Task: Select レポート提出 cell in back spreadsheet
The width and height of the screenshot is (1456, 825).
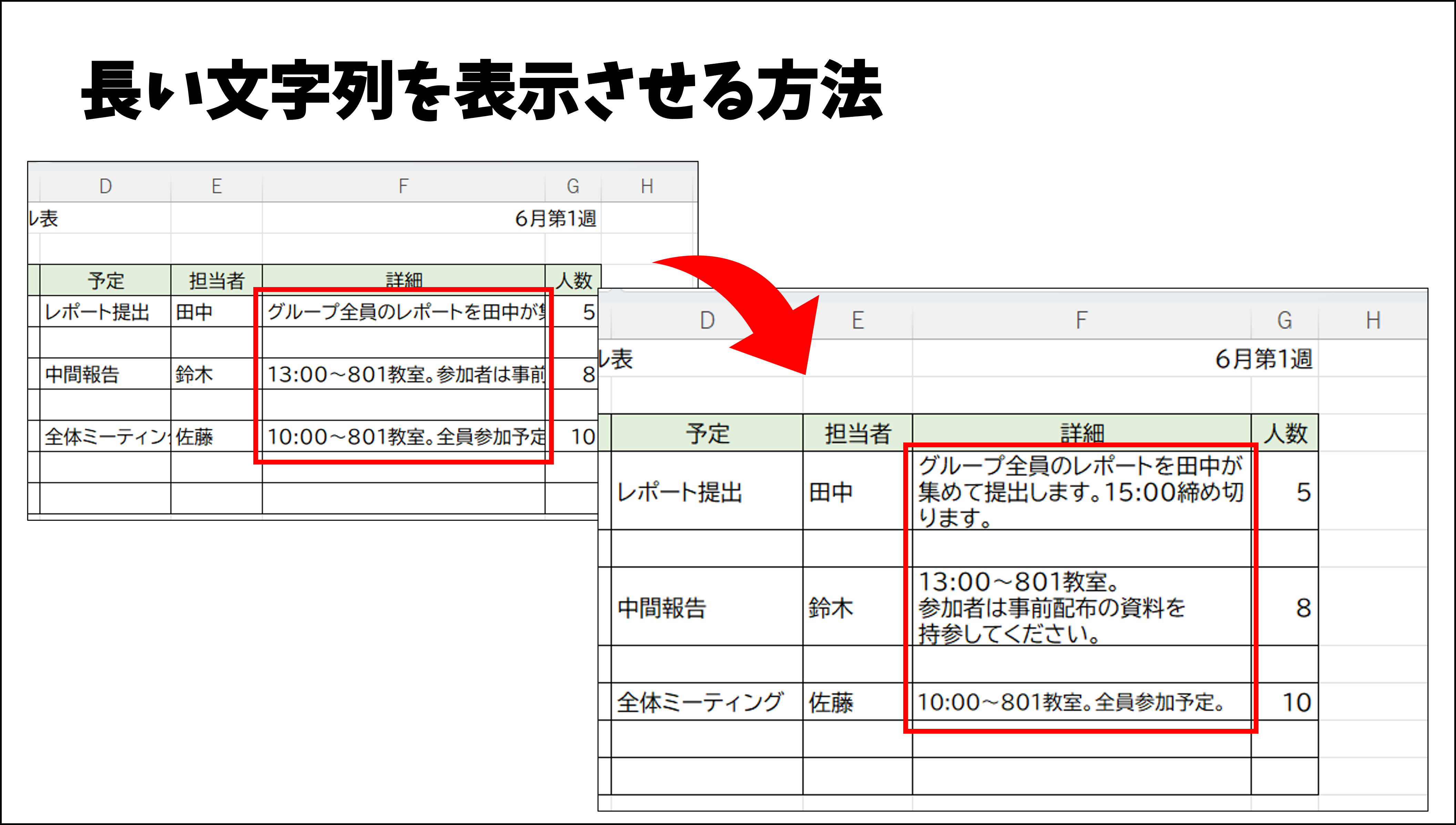Action: pyautogui.click(x=105, y=311)
